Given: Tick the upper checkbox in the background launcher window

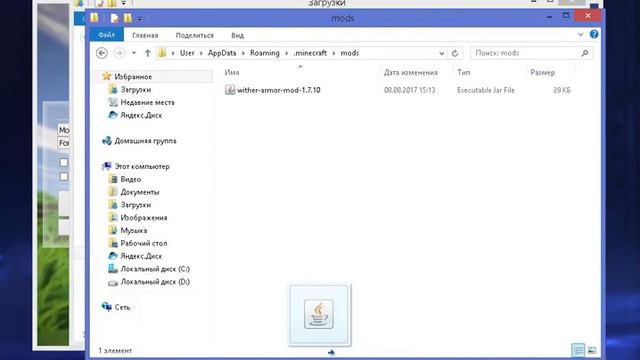Looking at the screenshot, I should coord(64,162).
